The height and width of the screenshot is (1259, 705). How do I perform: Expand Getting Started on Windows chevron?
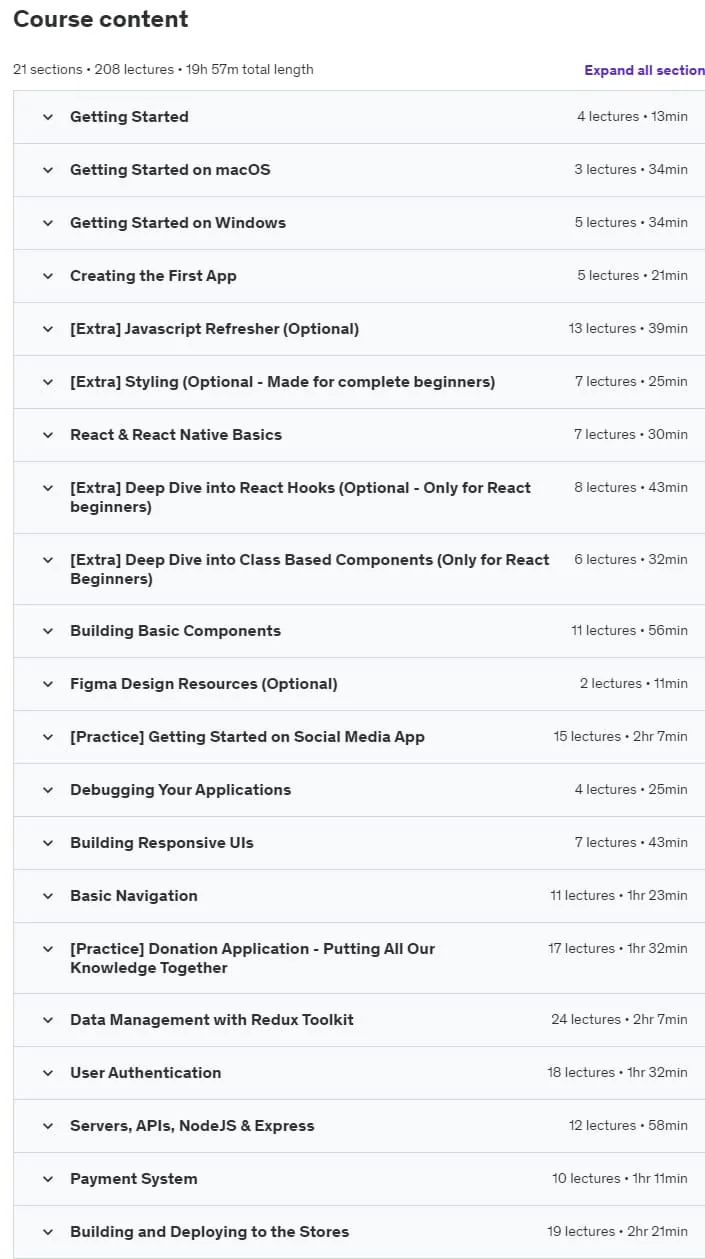(47, 223)
